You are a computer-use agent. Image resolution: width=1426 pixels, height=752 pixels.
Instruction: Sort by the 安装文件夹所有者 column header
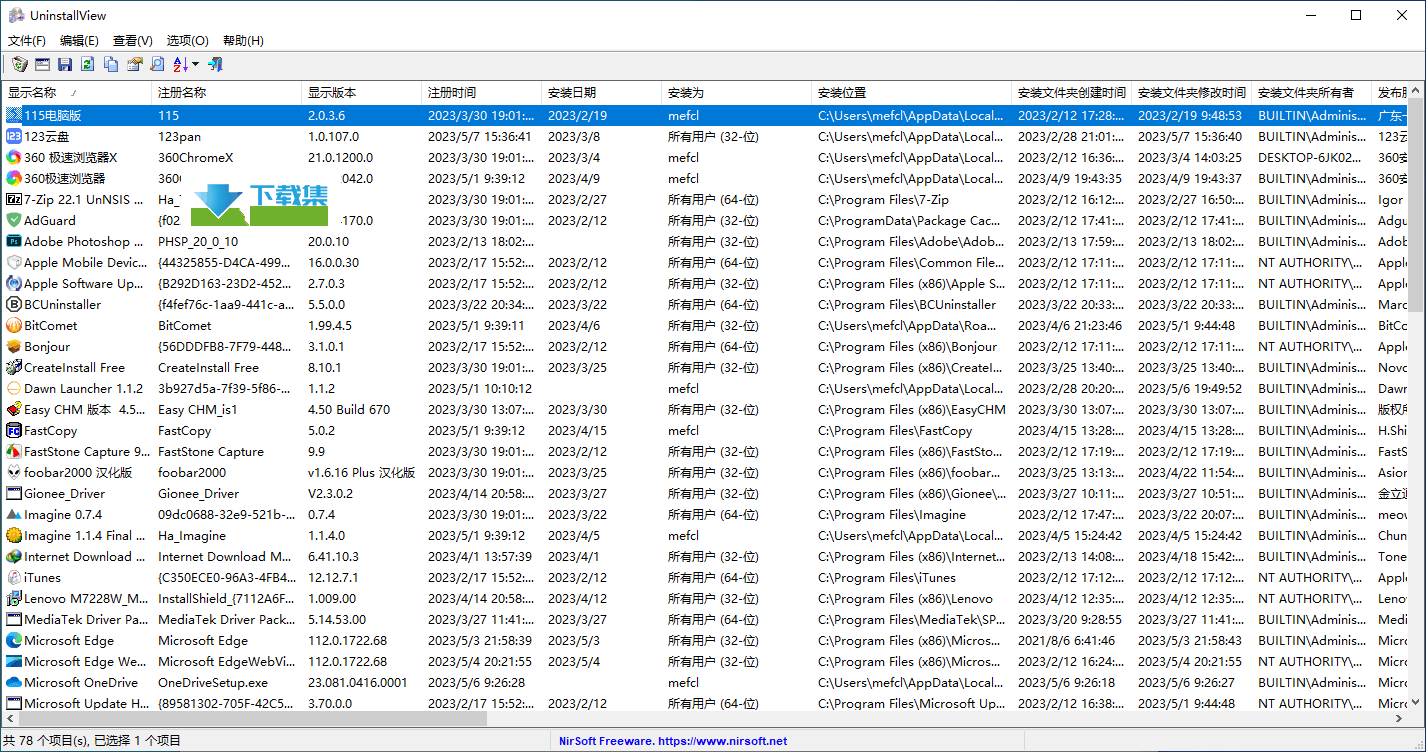(1312, 92)
